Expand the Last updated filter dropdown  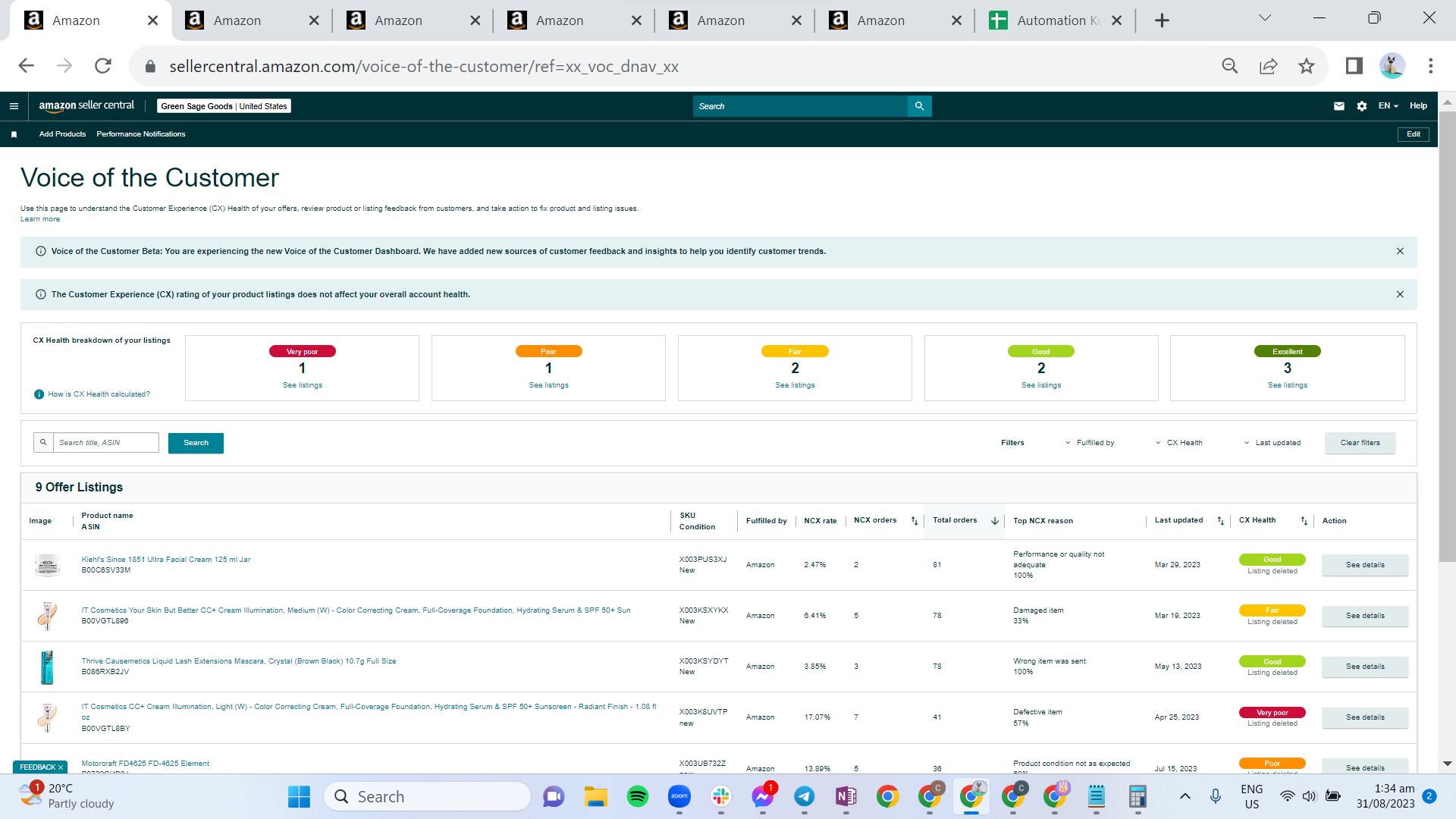pyautogui.click(x=1272, y=443)
